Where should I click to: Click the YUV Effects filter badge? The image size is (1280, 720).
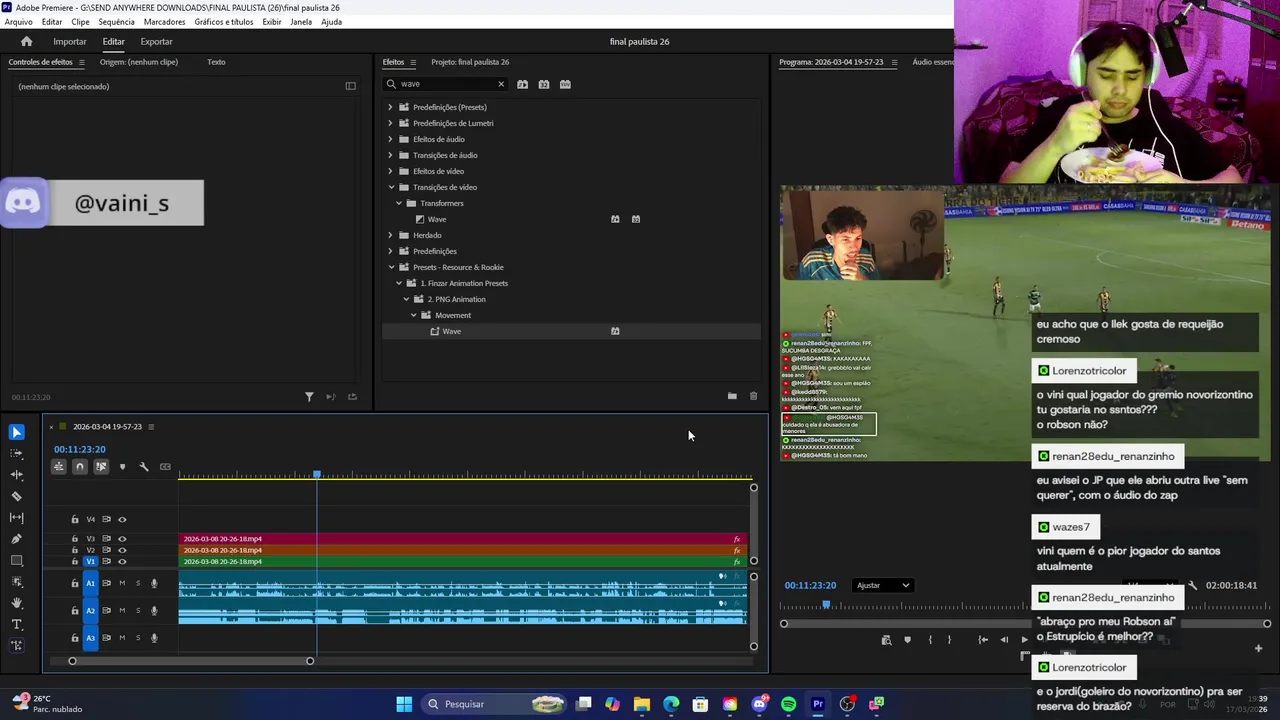coord(565,84)
